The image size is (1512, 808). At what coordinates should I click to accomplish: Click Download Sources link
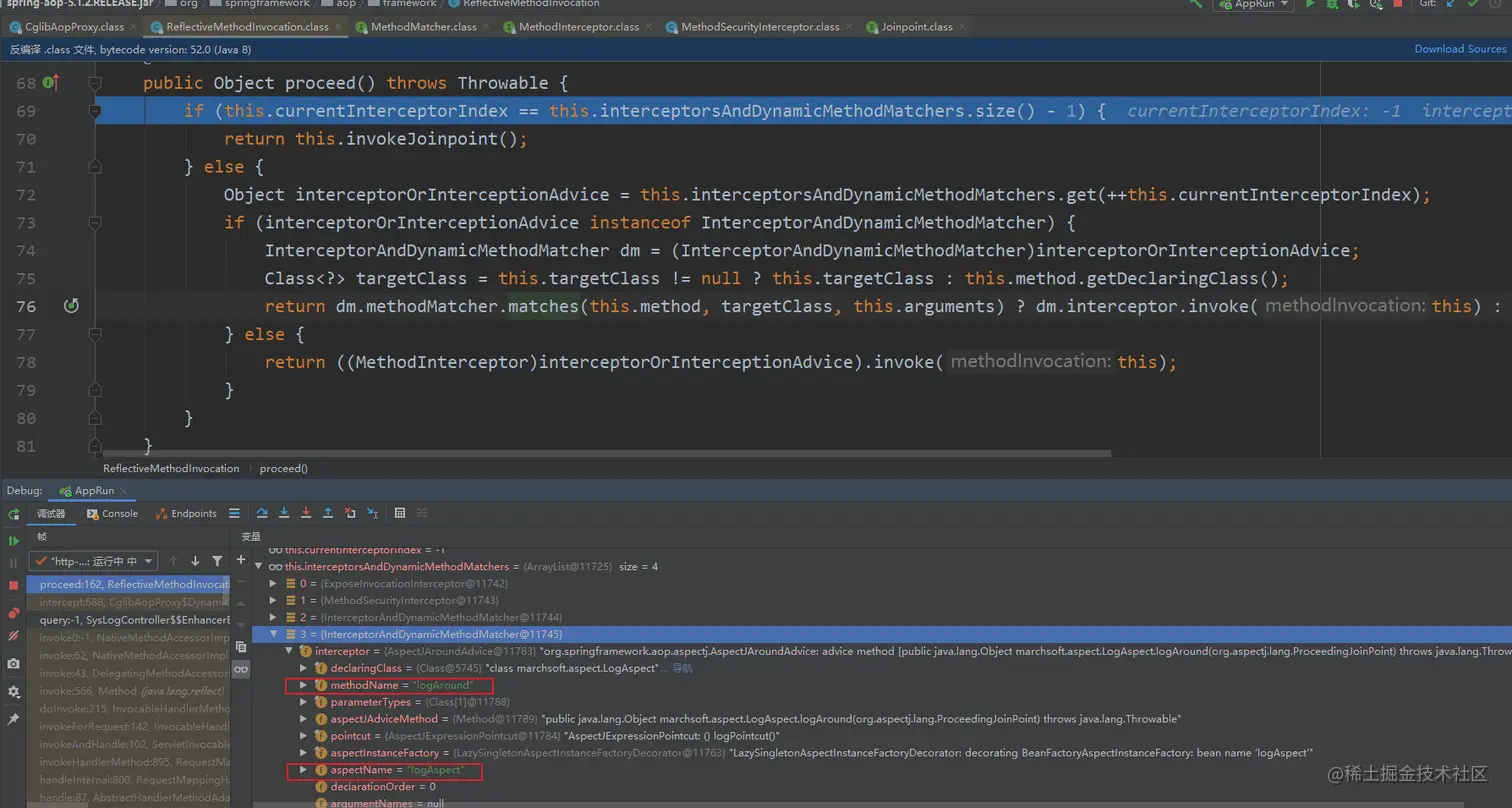coord(1460,49)
